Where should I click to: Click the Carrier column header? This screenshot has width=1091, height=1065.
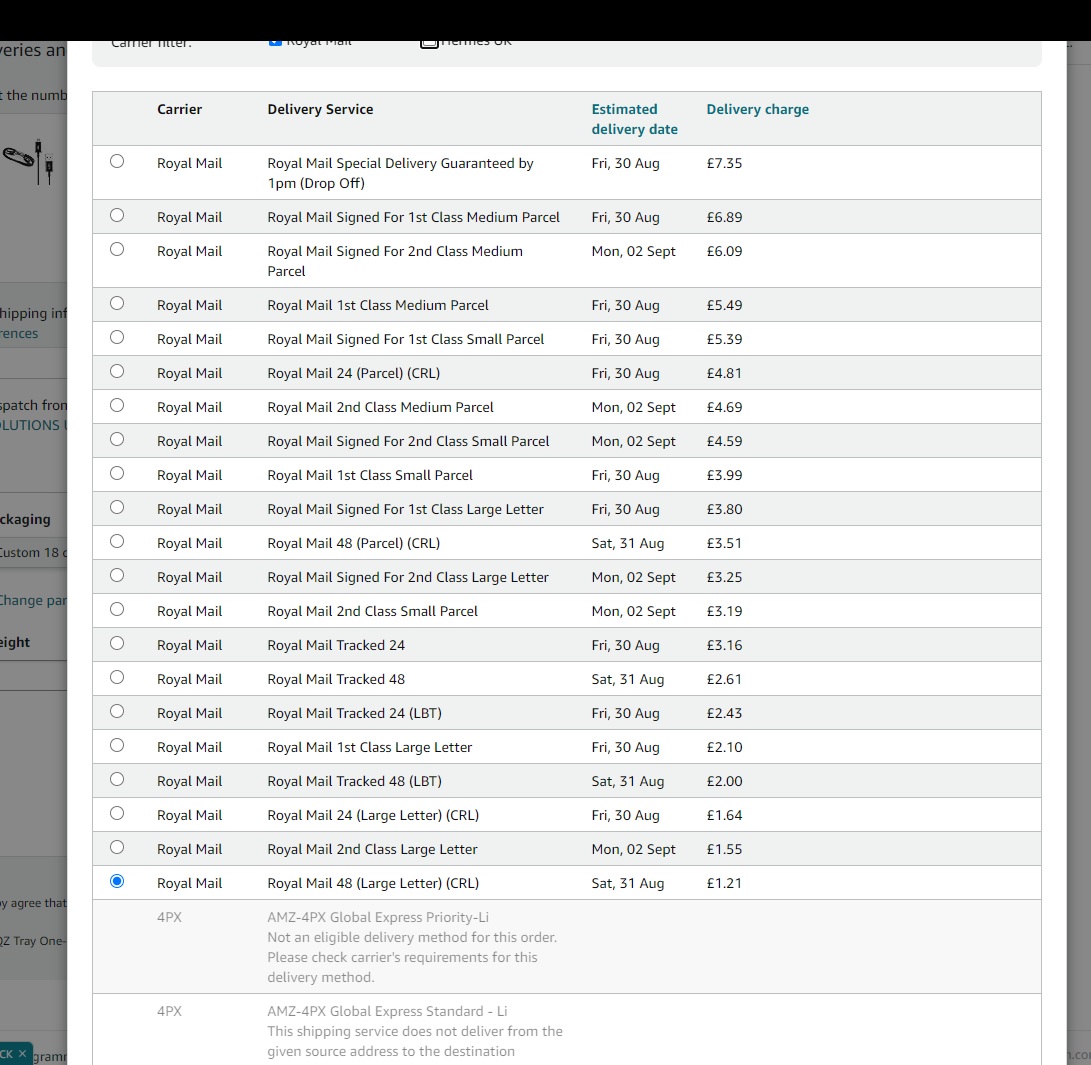pos(180,109)
